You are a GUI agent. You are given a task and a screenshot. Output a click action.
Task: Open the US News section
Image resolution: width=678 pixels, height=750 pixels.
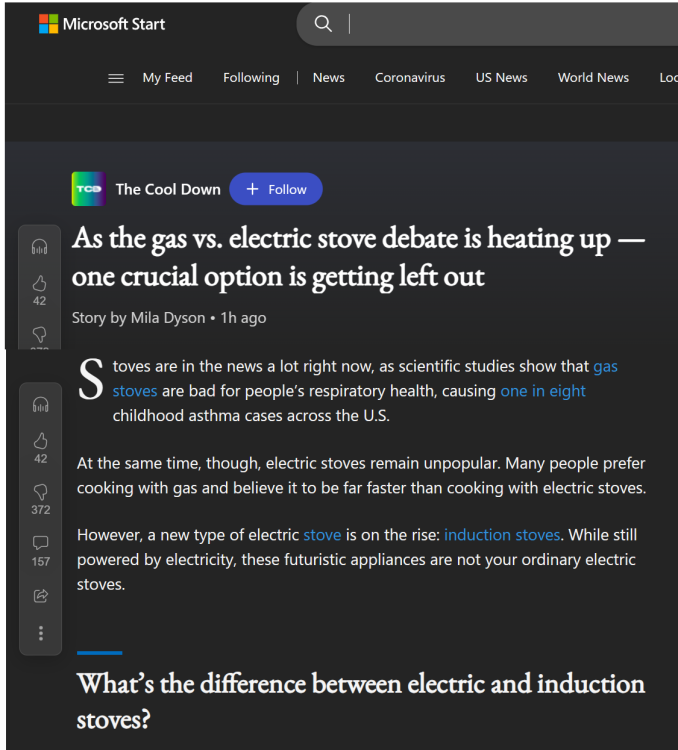pos(501,78)
